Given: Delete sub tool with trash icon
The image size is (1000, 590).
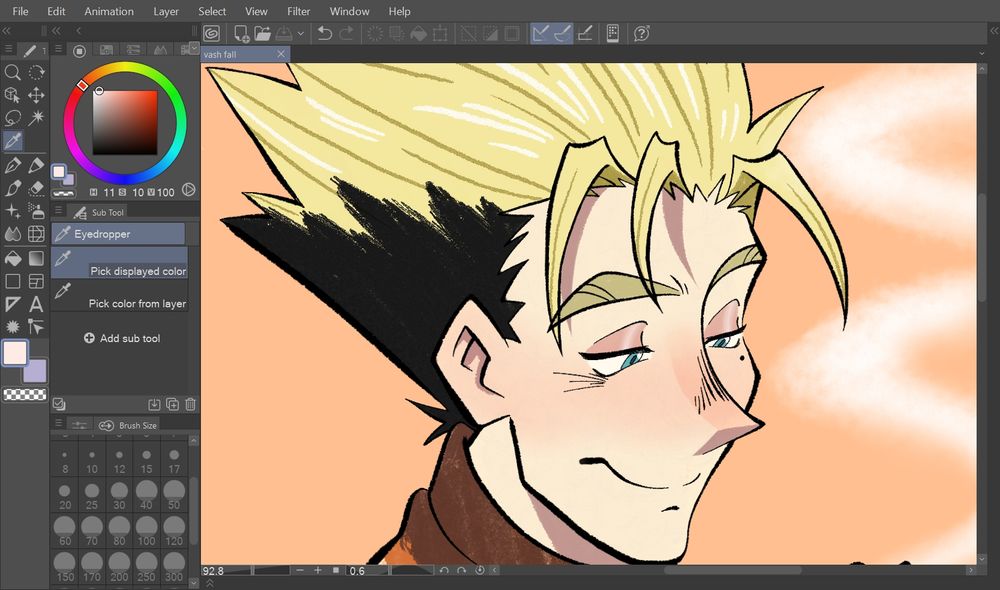Looking at the screenshot, I should 190,404.
